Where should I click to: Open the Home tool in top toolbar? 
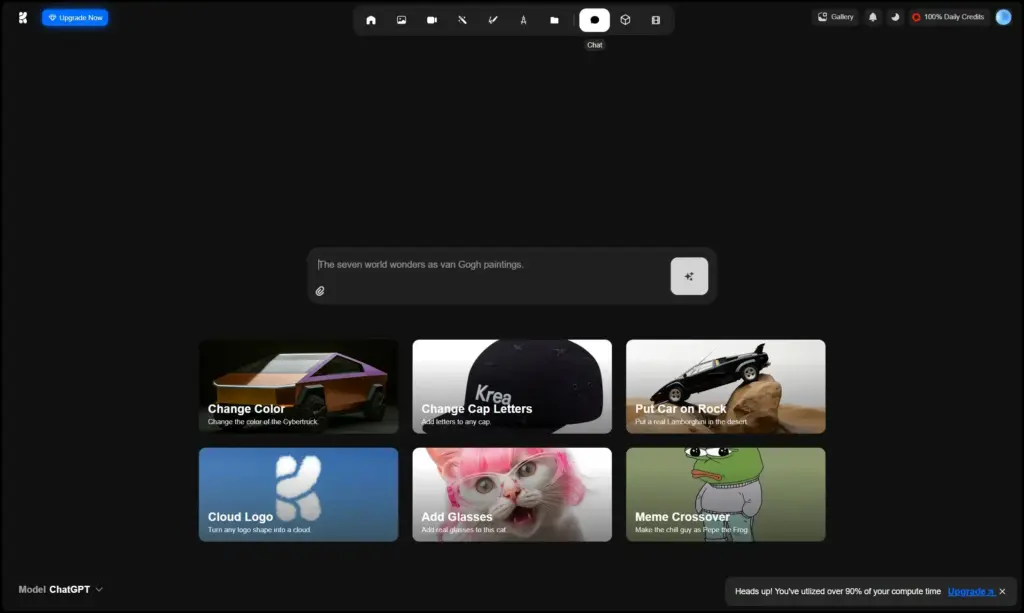371,20
